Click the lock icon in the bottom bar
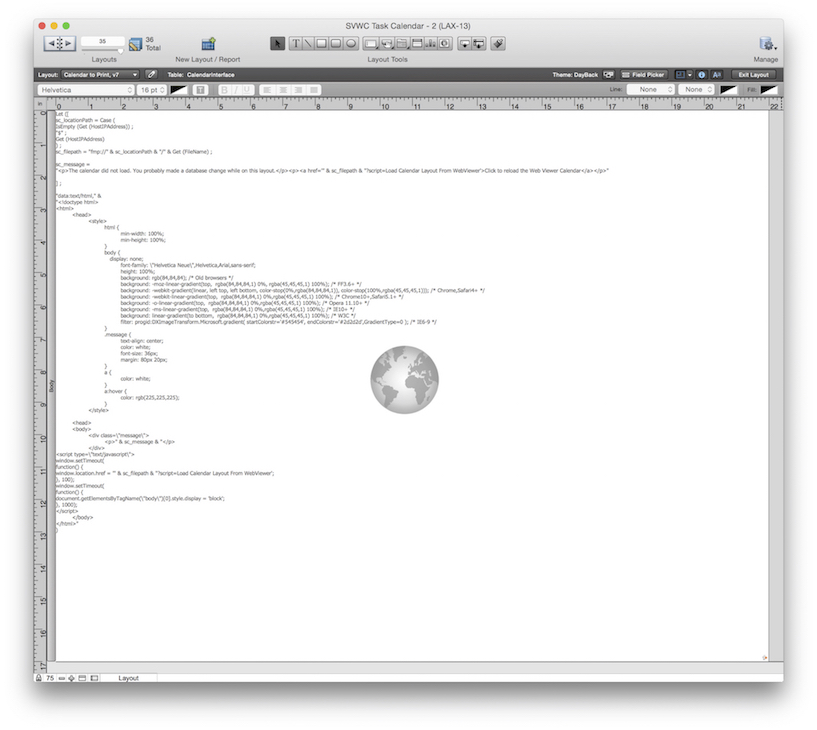The height and width of the screenshot is (730, 817). [x=39, y=677]
